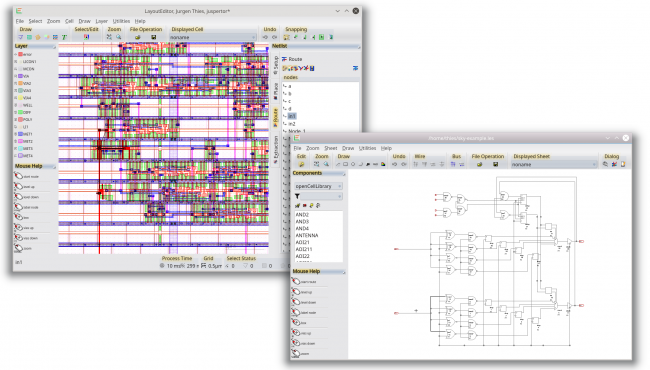This screenshot has height=370, width=650.
Task: Click the Route button in Netlist panel
Action: (x=292, y=59)
